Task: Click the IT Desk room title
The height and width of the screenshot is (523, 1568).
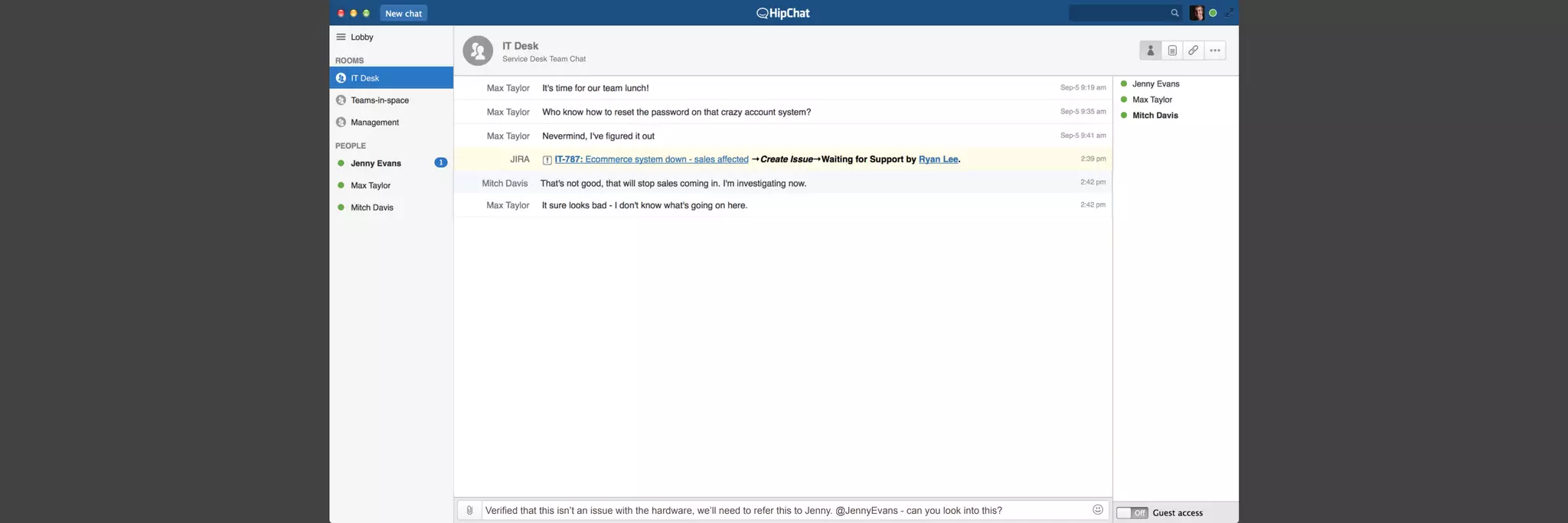Action: (x=521, y=46)
